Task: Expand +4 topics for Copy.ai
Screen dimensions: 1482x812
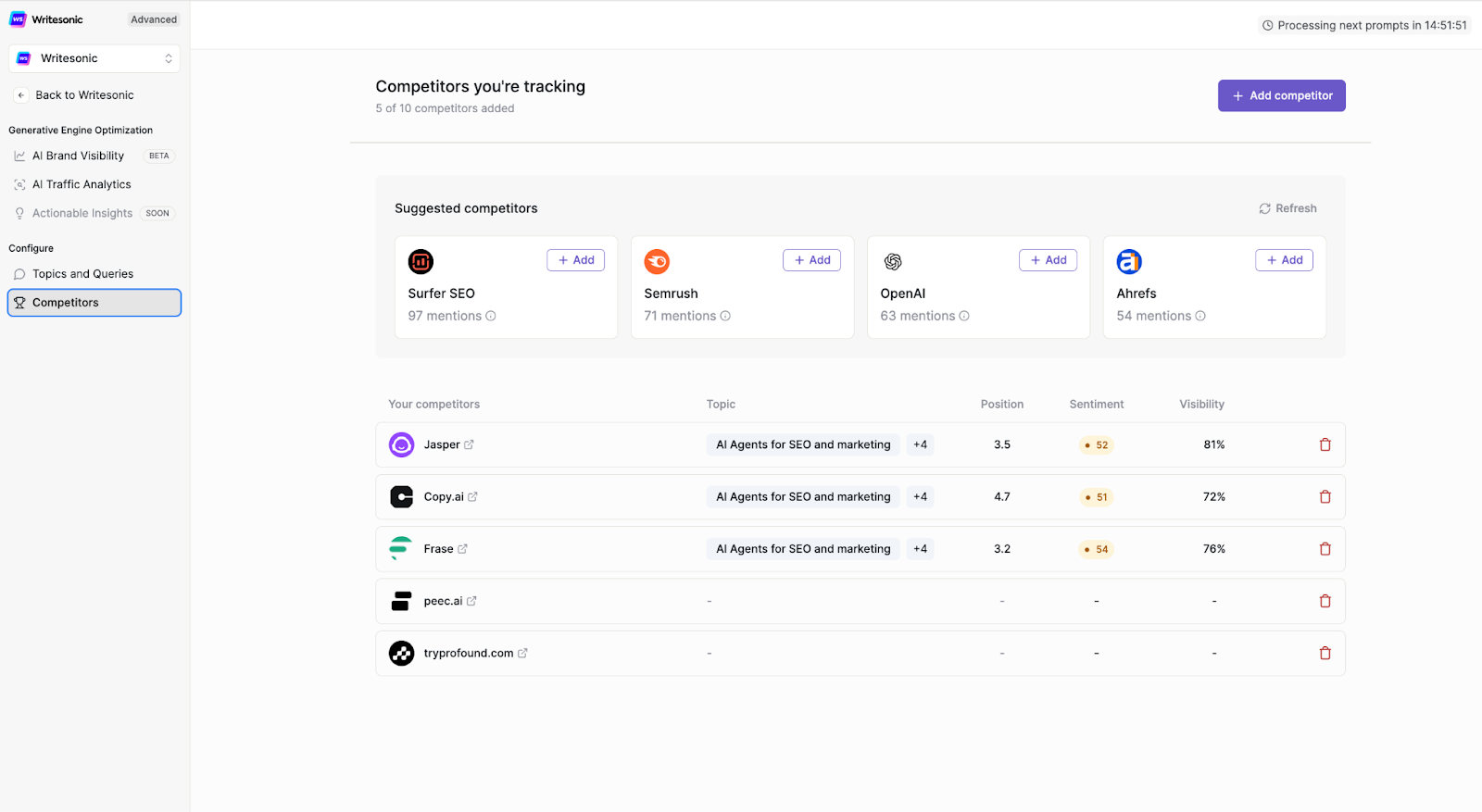Action: click(920, 496)
